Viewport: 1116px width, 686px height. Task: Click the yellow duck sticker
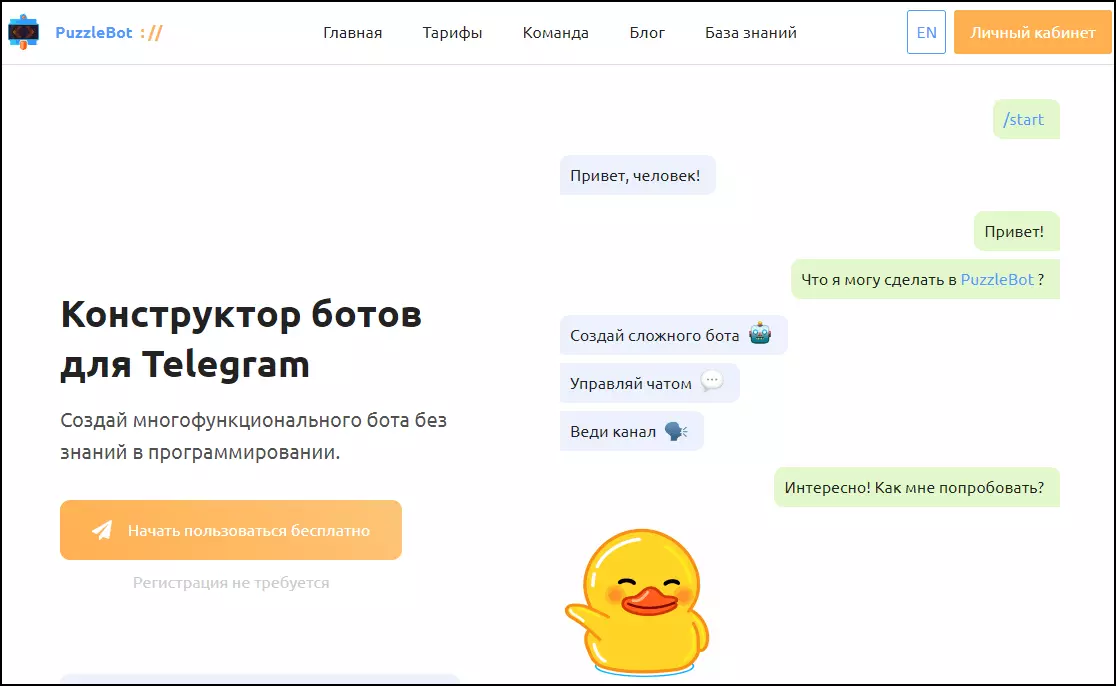point(637,601)
